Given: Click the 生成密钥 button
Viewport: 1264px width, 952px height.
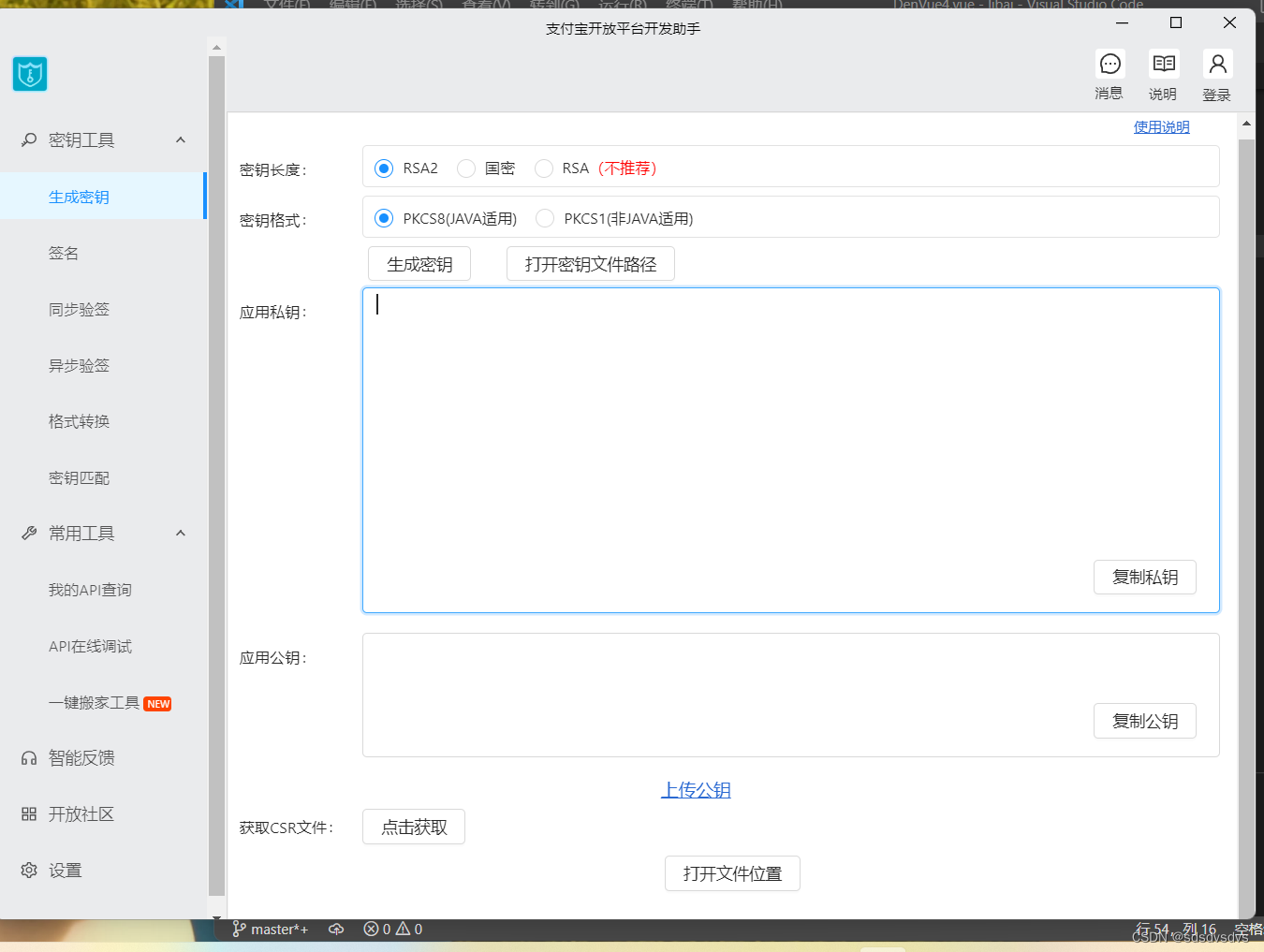Looking at the screenshot, I should tap(419, 264).
